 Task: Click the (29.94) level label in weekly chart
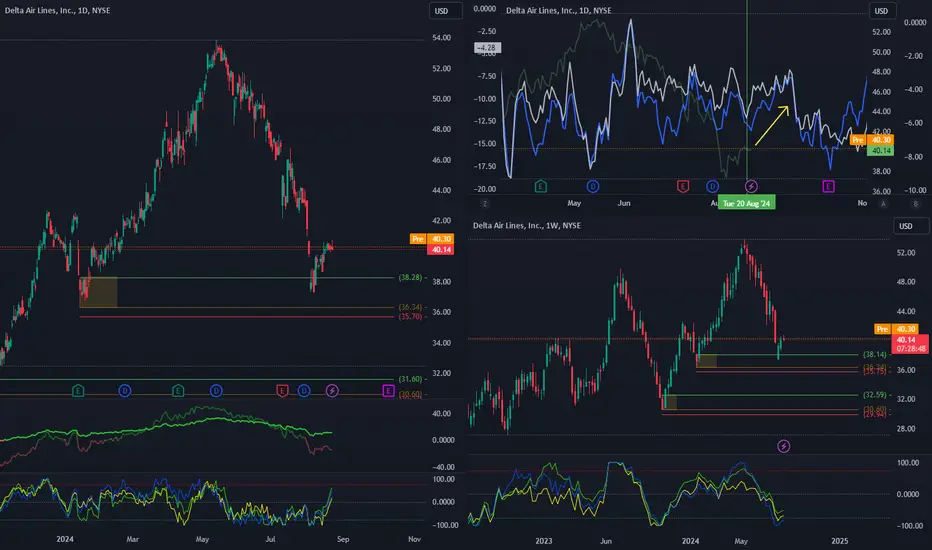[874, 414]
